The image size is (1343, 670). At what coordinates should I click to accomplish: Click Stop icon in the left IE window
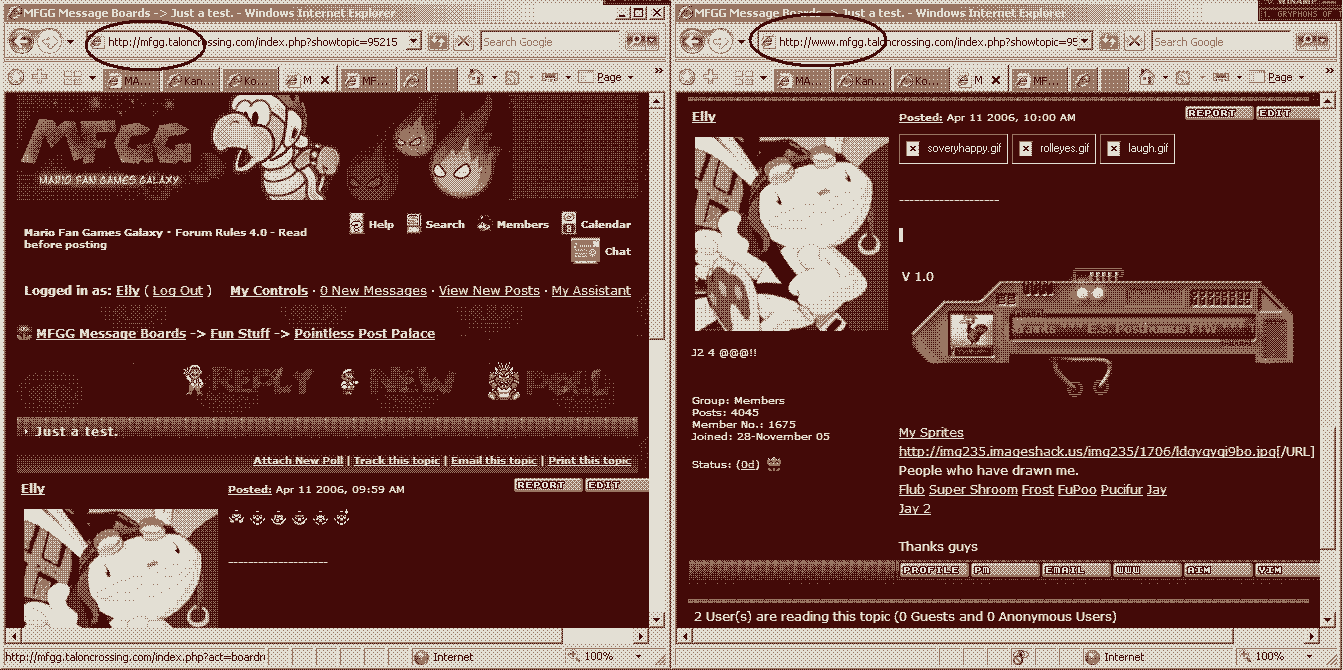tap(463, 42)
